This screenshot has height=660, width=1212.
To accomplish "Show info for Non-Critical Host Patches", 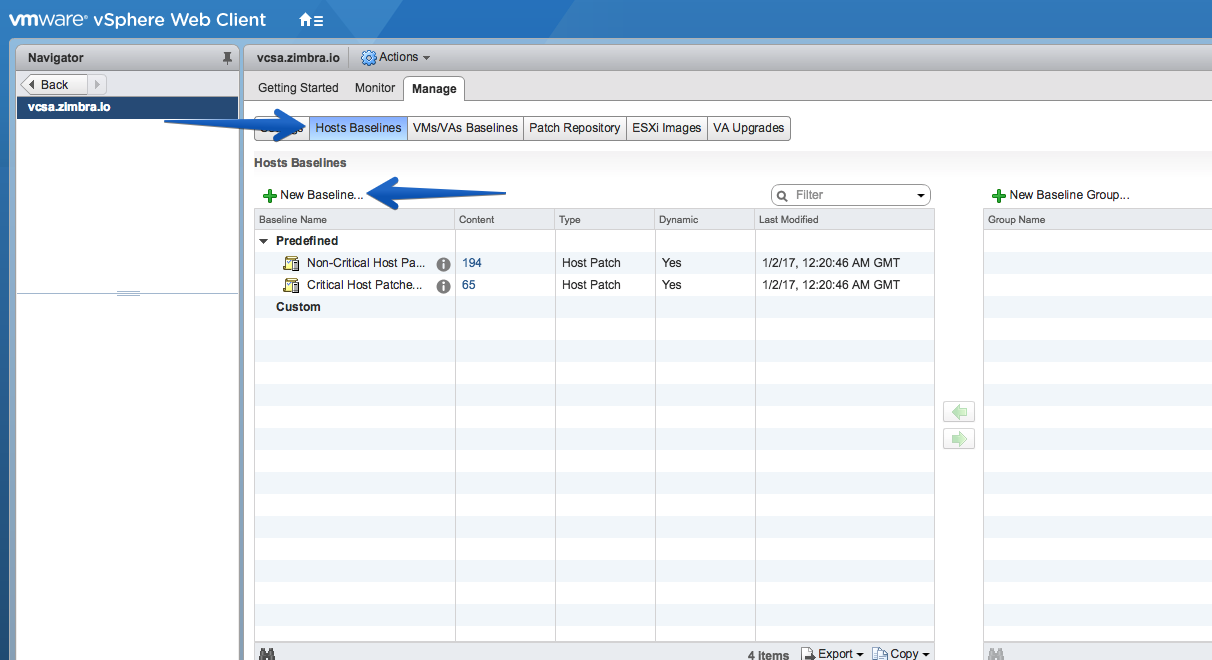I will [x=444, y=264].
